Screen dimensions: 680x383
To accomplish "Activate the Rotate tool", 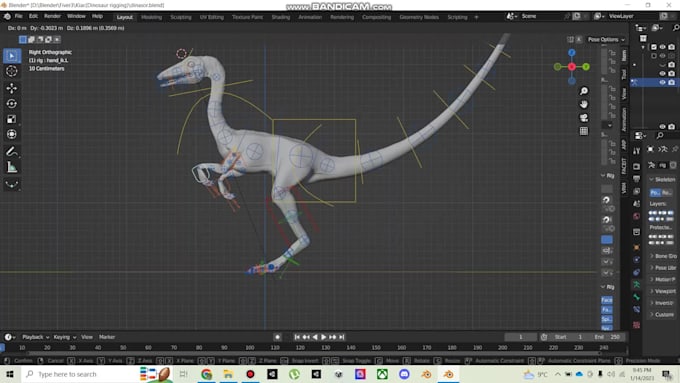I will (x=12, y=104).
